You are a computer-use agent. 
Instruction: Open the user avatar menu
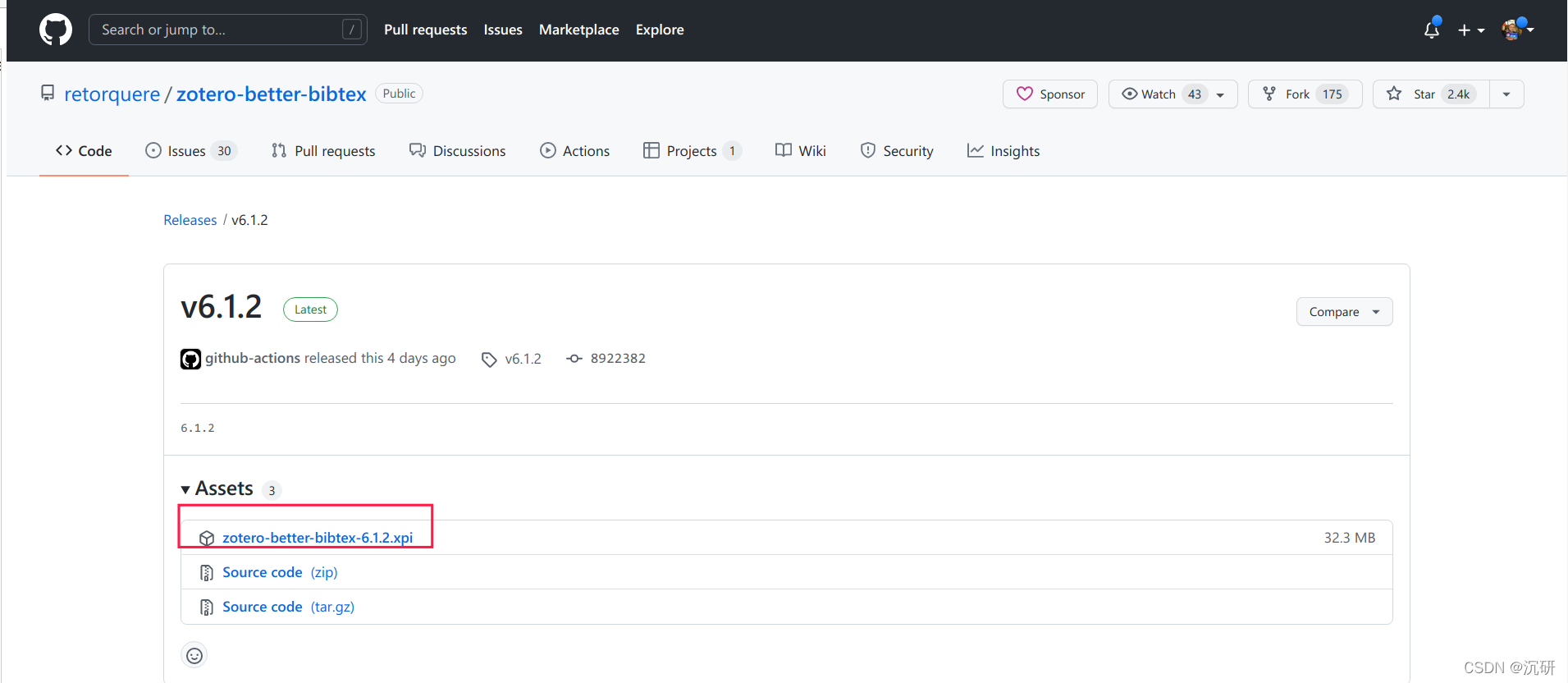coord(1517,30)
